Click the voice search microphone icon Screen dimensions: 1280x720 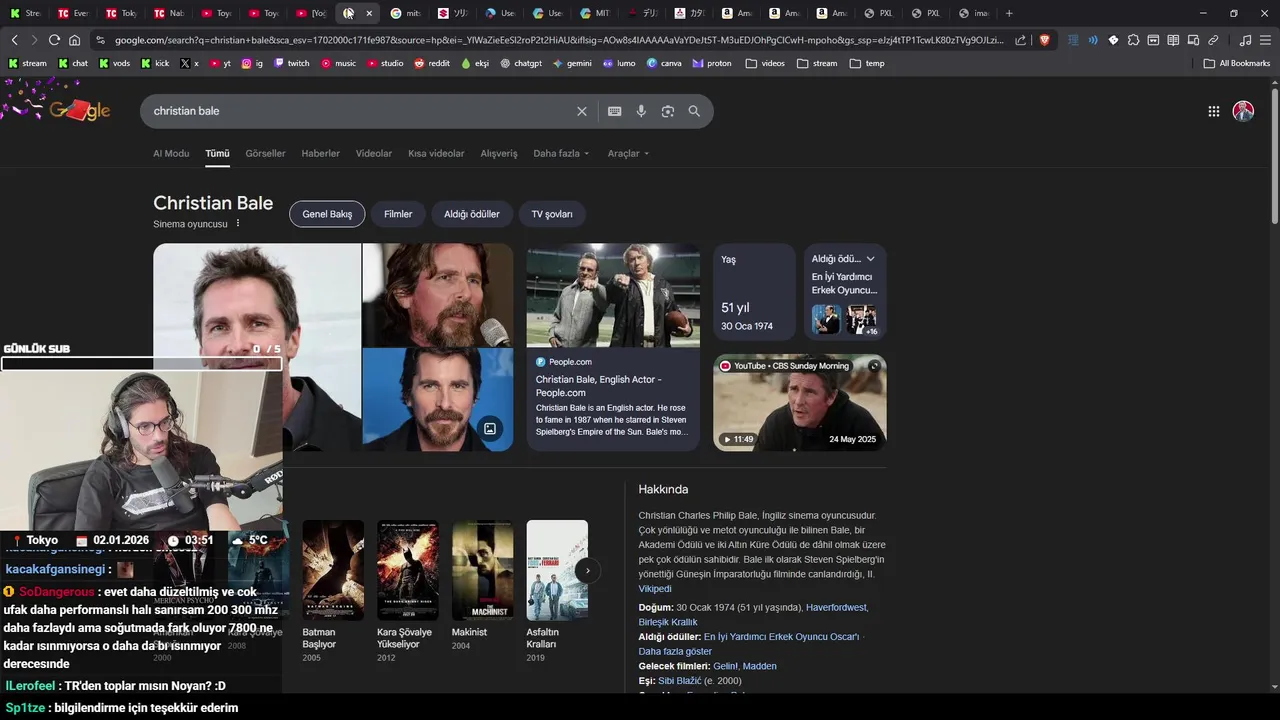(641, 111)
